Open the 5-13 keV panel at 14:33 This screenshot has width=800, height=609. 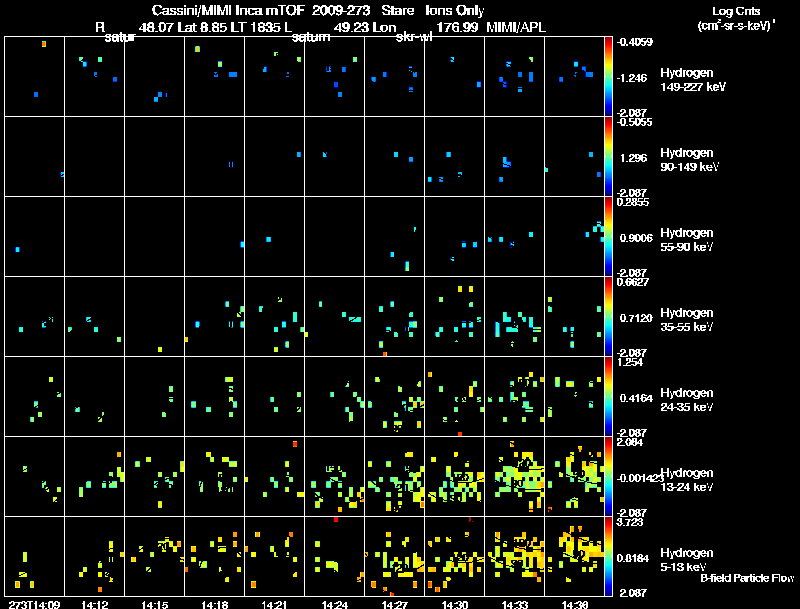click(x=514, y=556)
